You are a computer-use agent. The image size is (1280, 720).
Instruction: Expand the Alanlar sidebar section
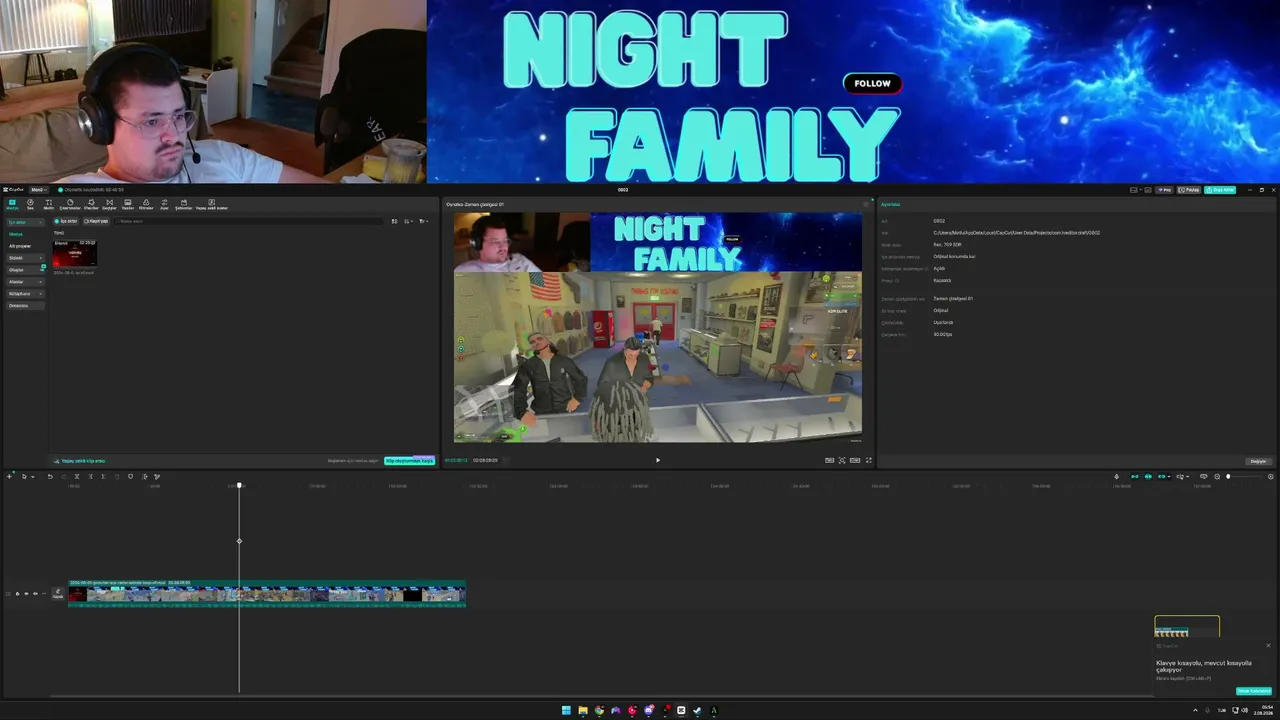[26, 282]
